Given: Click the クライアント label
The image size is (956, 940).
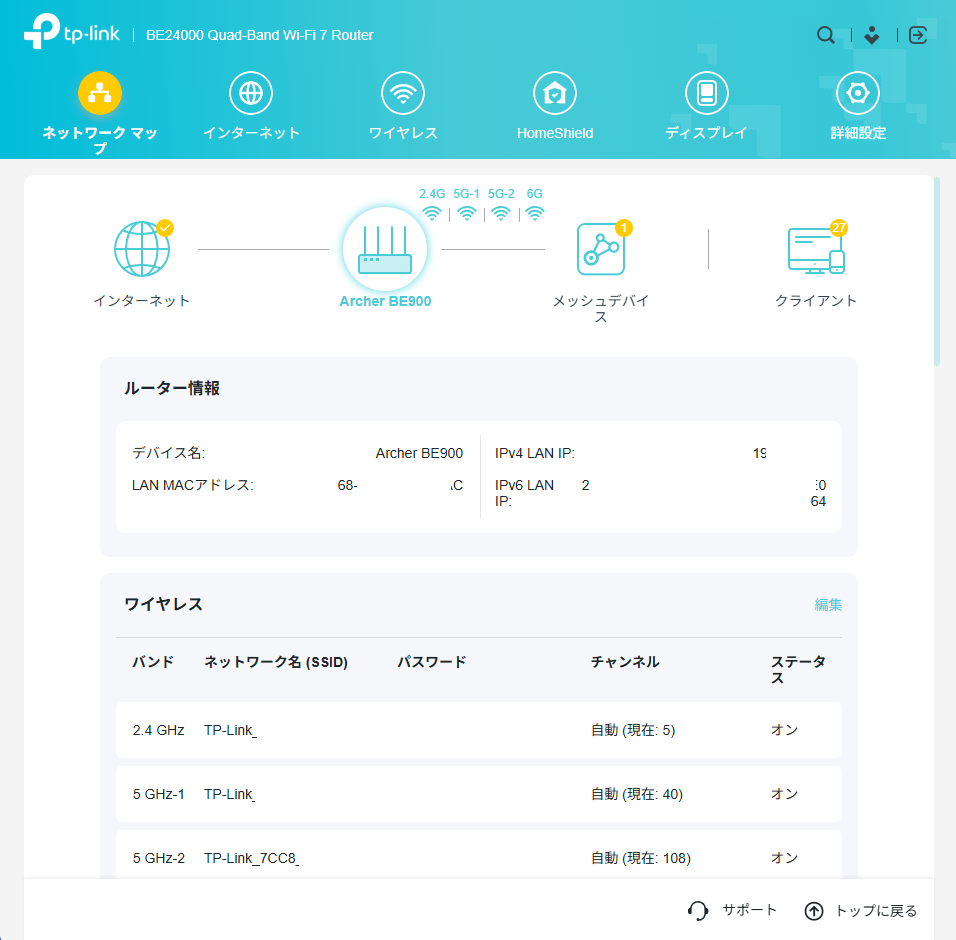Looking at the screenshot, I should click(816, 301).
